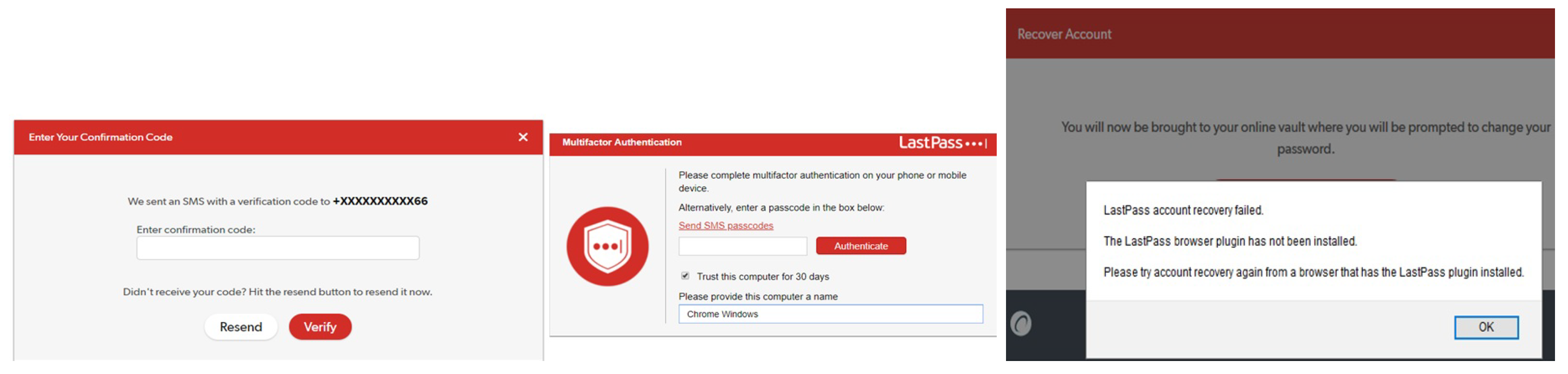Toggle Trust this computer for 30 days

click(686, 276)
